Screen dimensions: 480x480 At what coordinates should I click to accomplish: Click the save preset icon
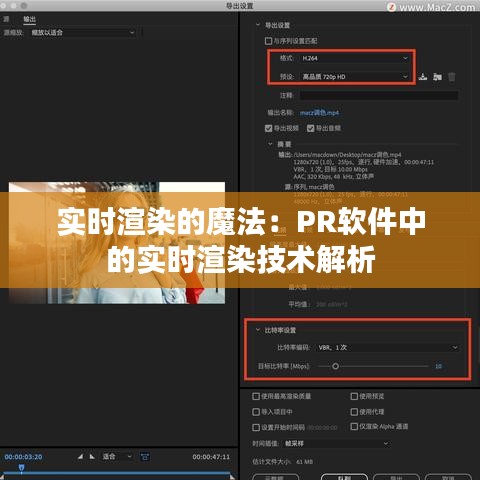pyautogui.click(x=423, y=77)
